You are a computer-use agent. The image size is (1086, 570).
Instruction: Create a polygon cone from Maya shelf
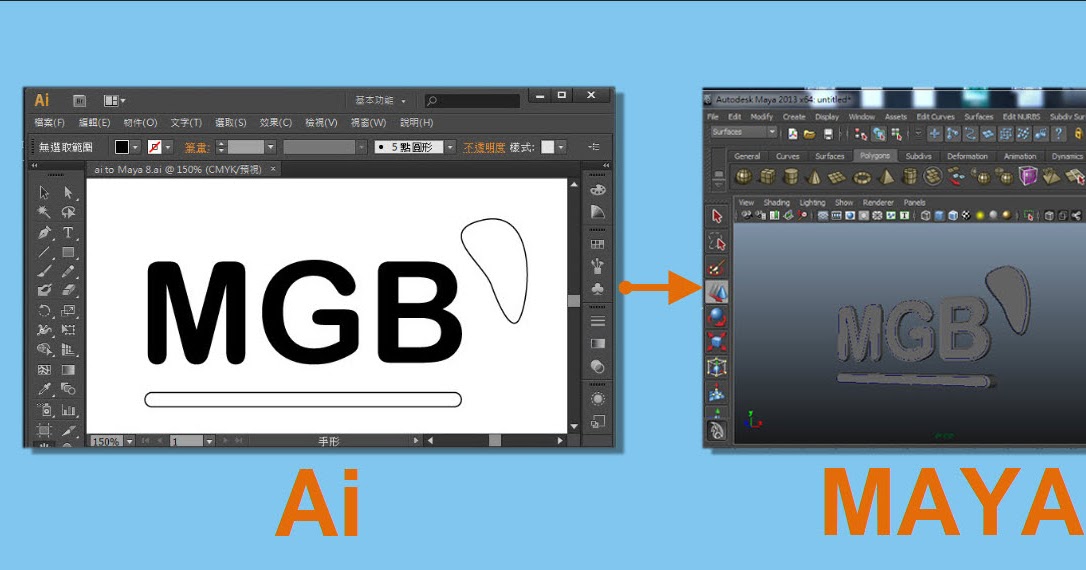(814, 177)
